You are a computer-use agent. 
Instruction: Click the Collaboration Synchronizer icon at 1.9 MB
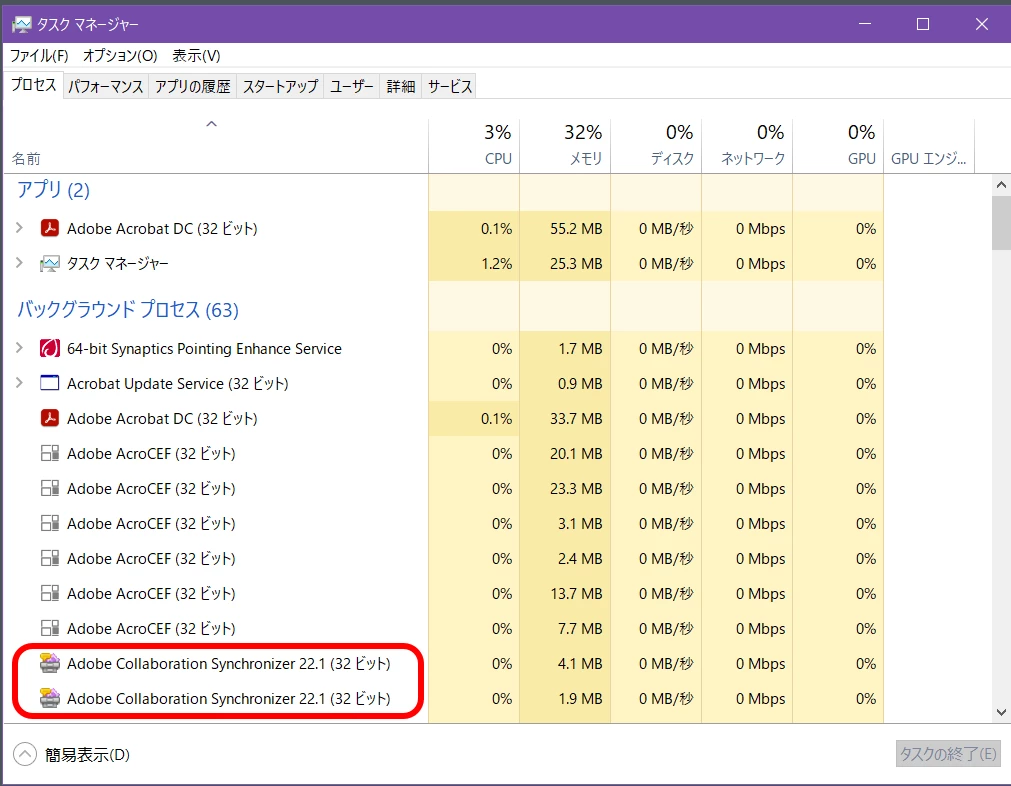click(50, 698)
